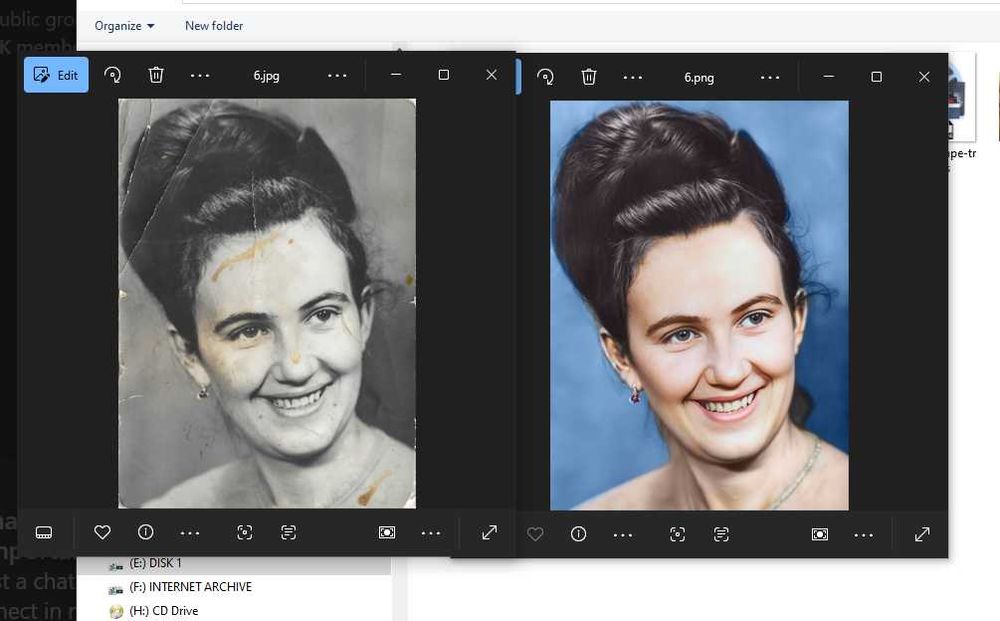The image size is (1000, 621).
Task: Open ellipsis menu right of 6.jpg title
Action: point(337,75)
